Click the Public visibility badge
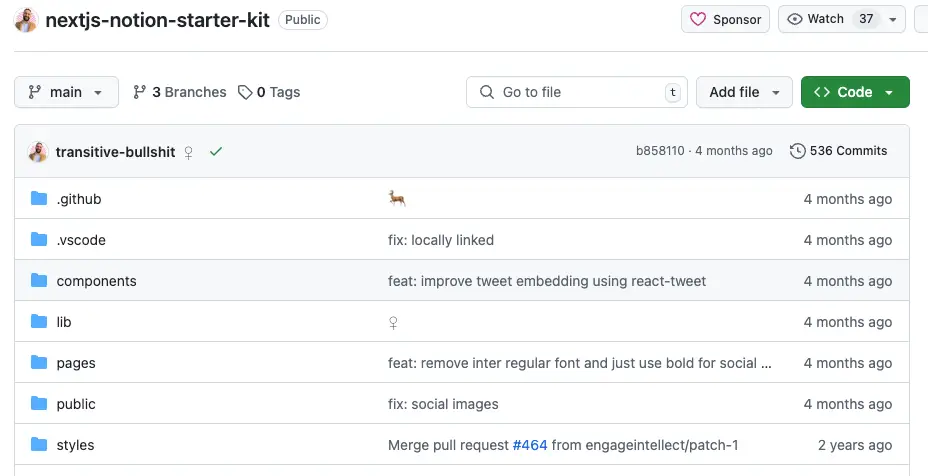The height and width of the screenshot is (476, 928). tap(302, 20)
